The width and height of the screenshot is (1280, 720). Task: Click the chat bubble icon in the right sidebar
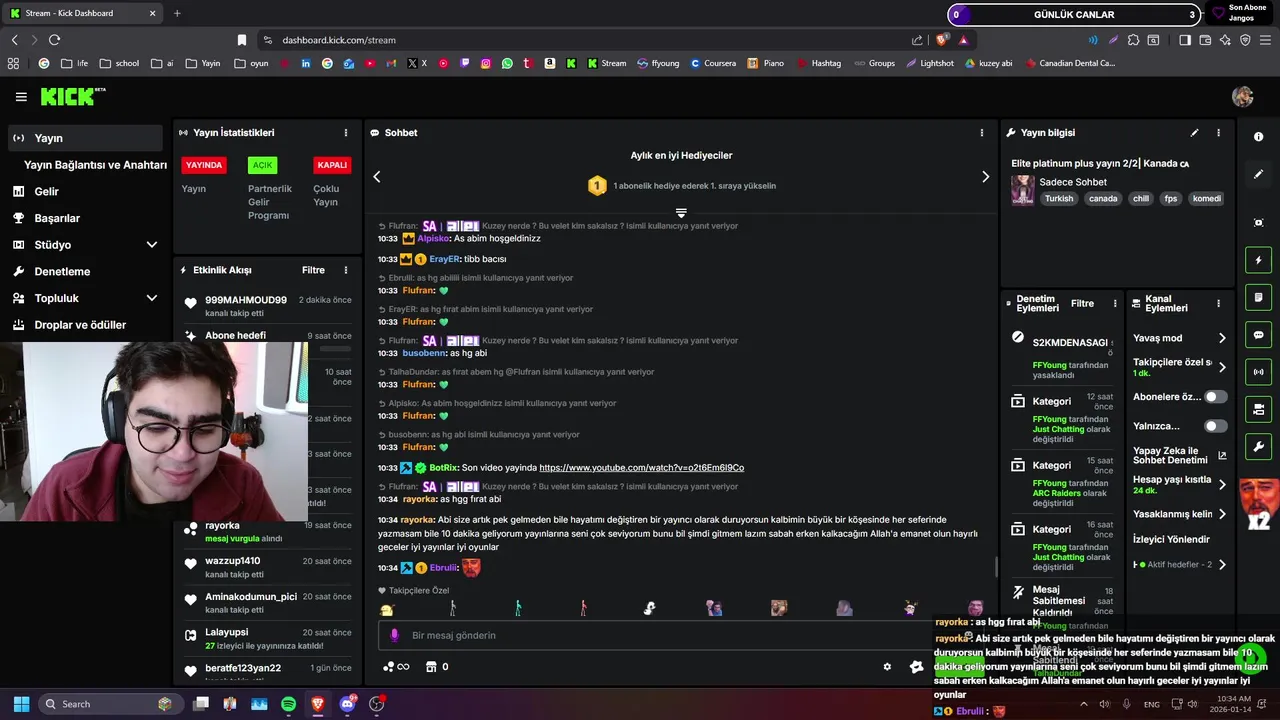(x=1258, y=335)
